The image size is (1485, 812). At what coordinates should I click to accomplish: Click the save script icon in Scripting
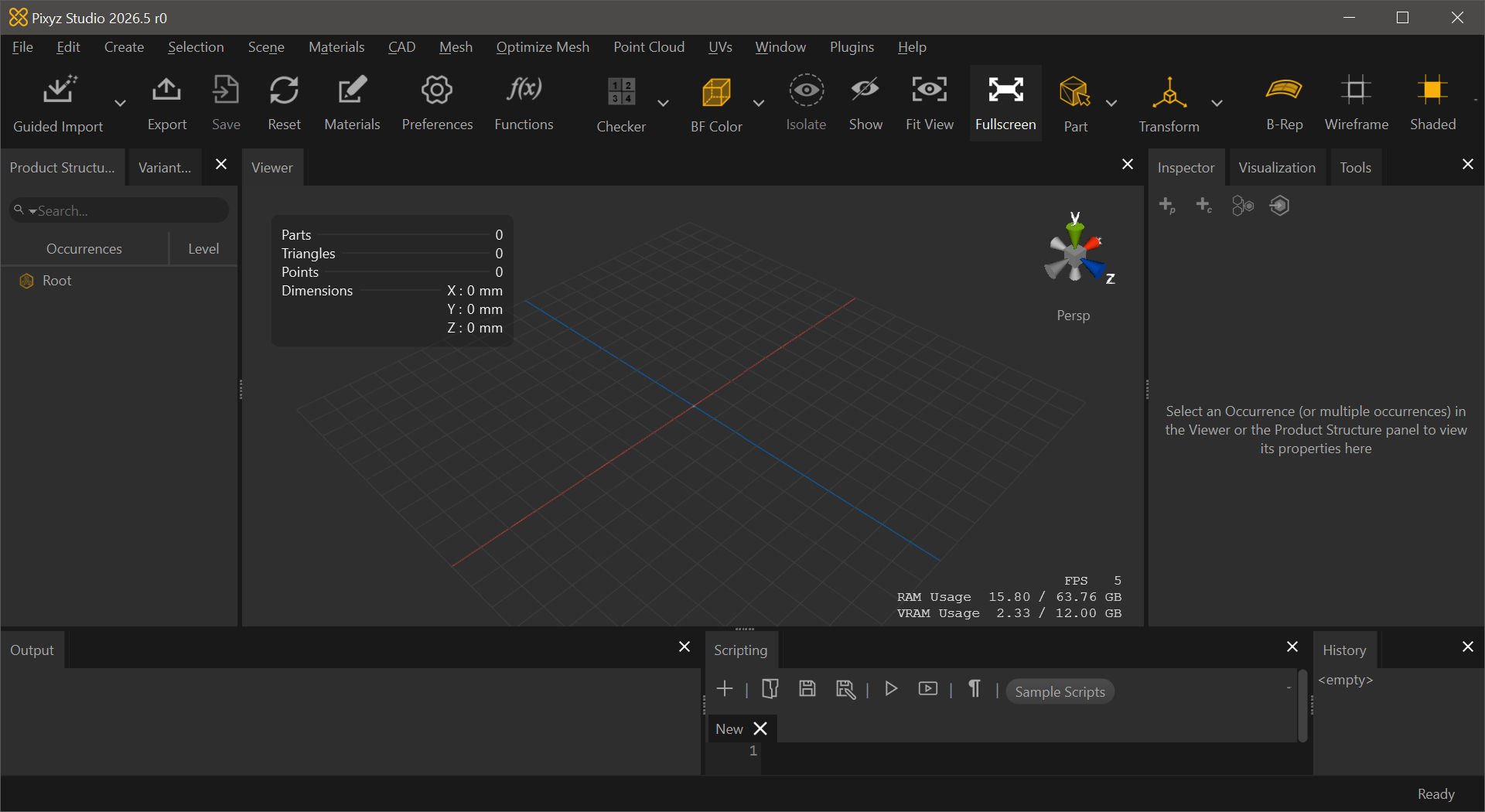(807, 688)
